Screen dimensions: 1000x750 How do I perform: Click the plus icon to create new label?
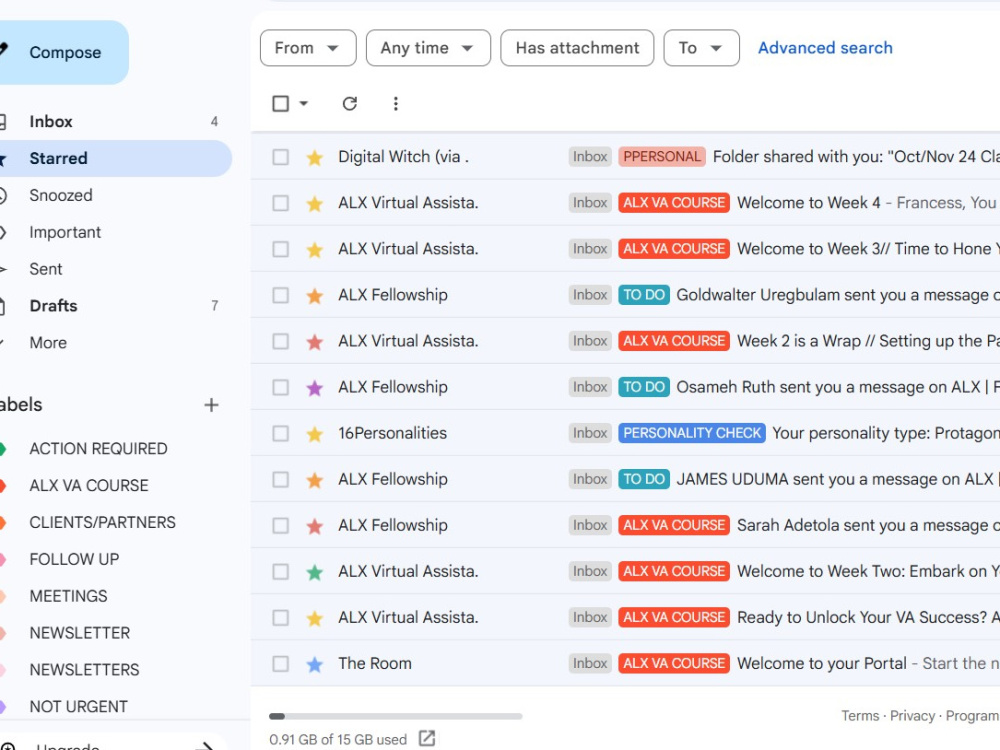pos(211,405)
